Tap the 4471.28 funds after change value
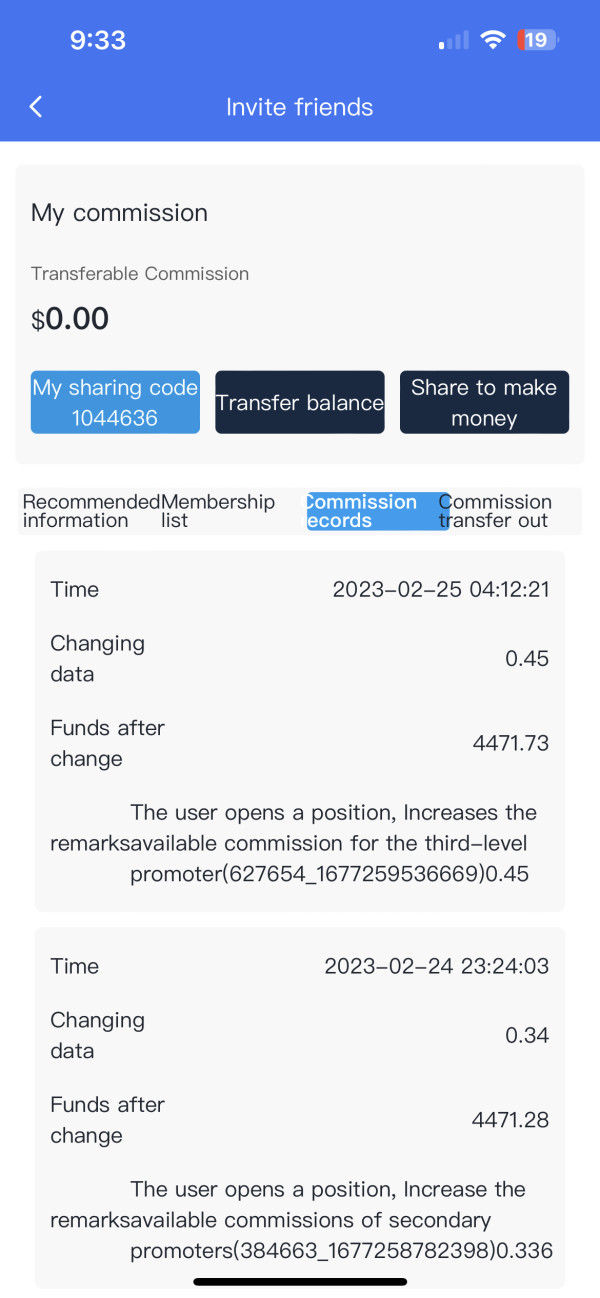Image resolution: width=600 pixels, height=1298 pixels. click(510, 1120)
